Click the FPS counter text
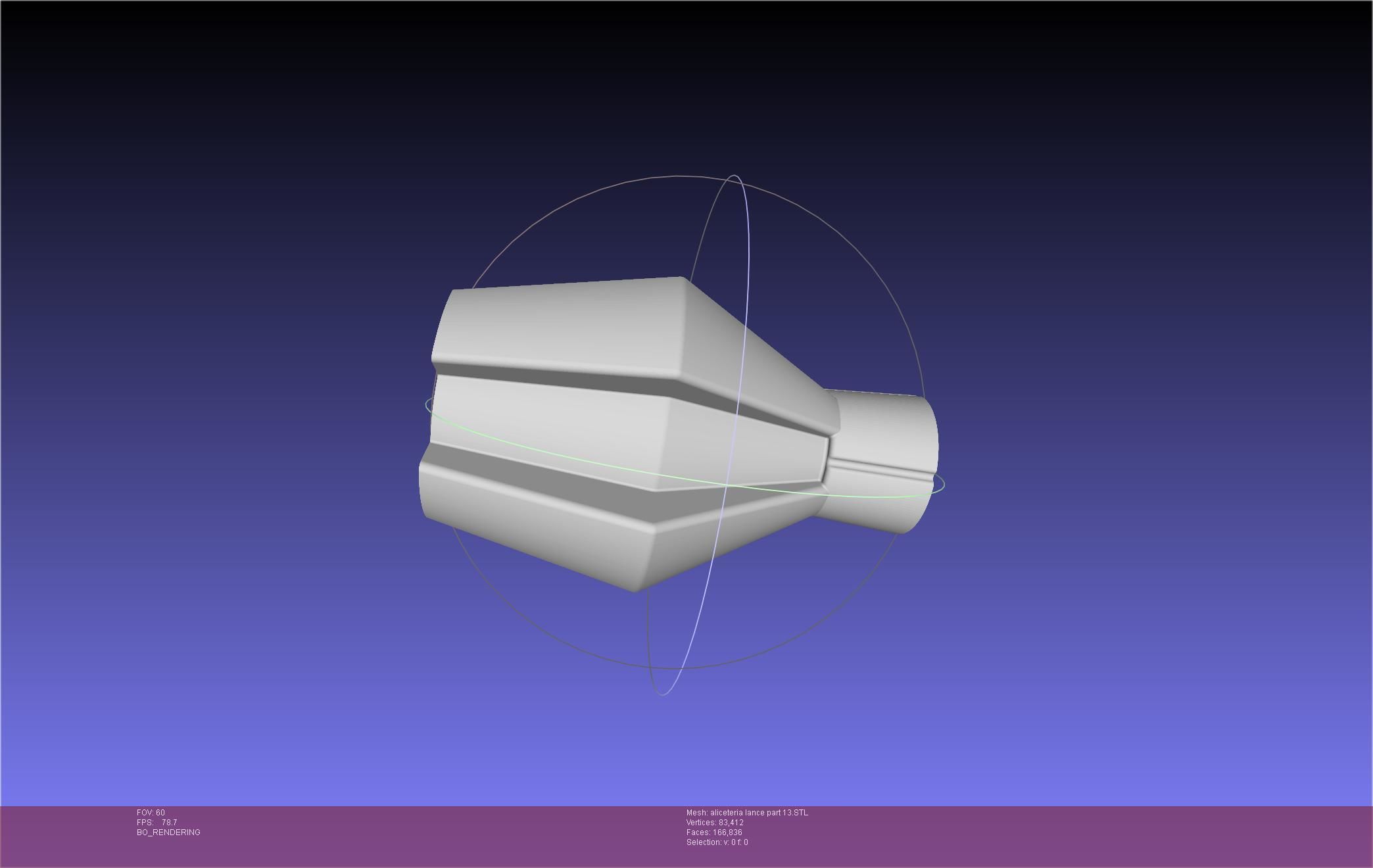Viewport: 1373px width, 868px height. pos(157,823)
